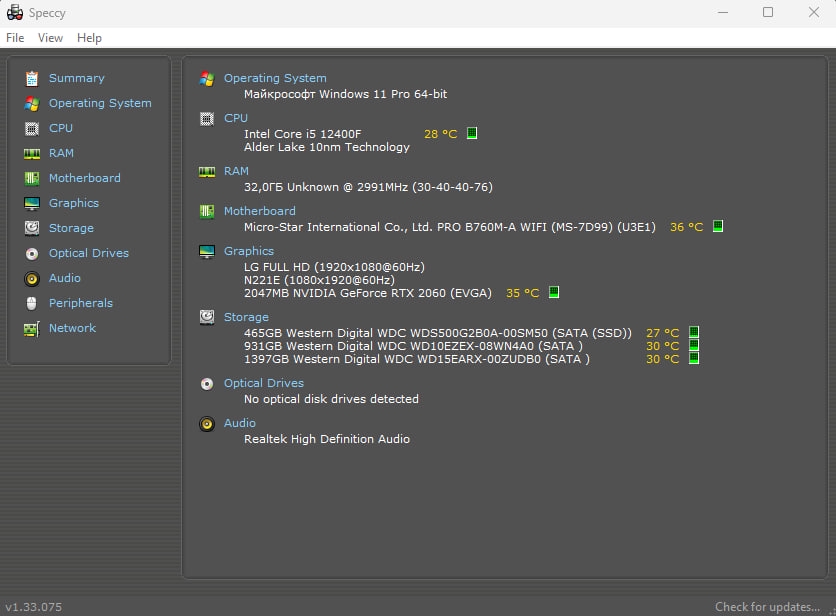Screen dimensions: 836x616
Task: Click the text No optical disk drives detected
Action: pyautogui.click(x=331, y=399)
